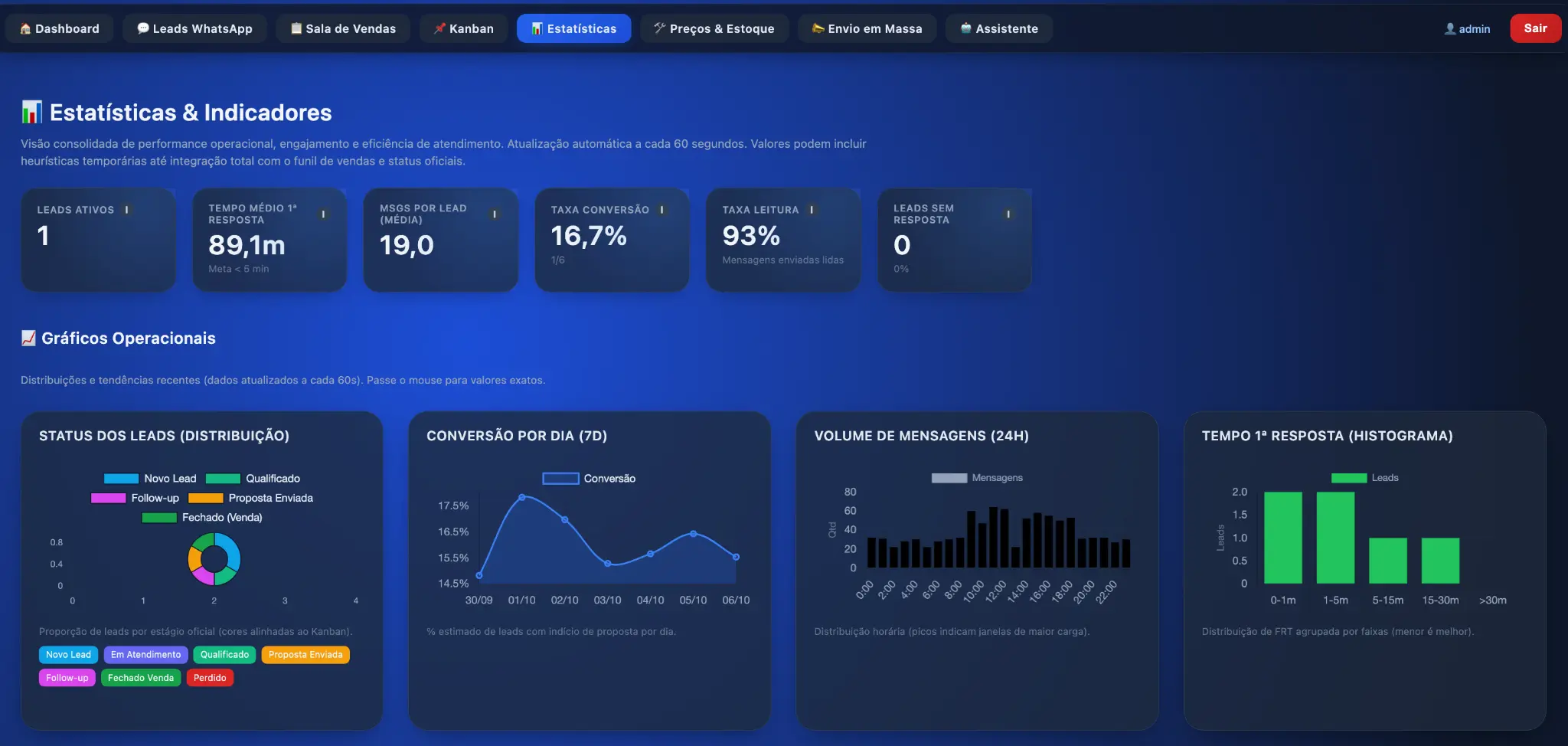Click info icon on Taxa Leitura card
1568x746 pixels.
coord(812,210)
